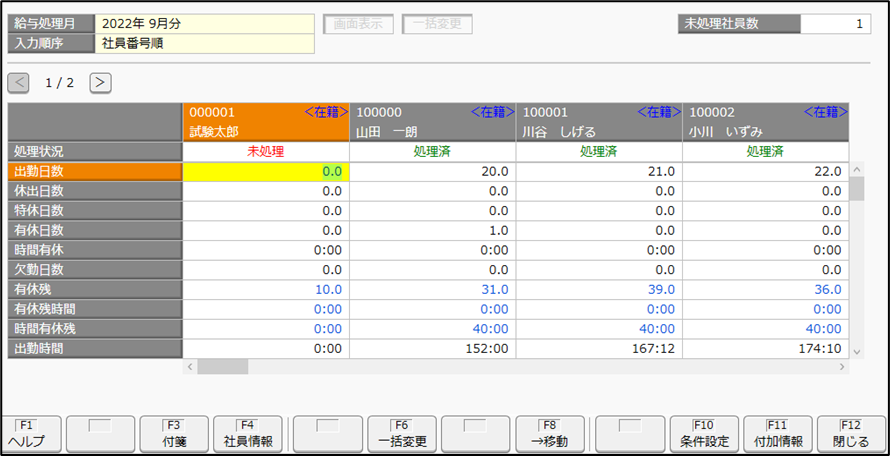Select employee column 100000 山田 一朗
The width and height of the screenshot is (890, 456).
coord(432,121)
